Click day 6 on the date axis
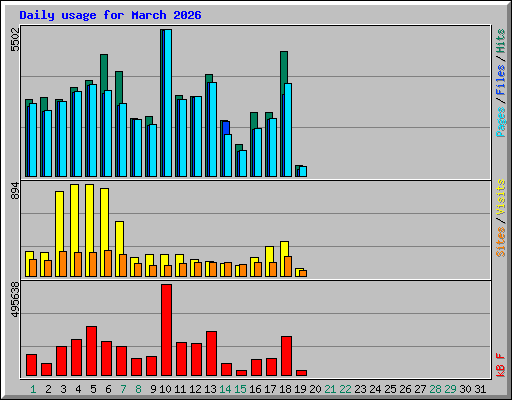Screen dimensions: 512x400 click(x=108, y=389)
